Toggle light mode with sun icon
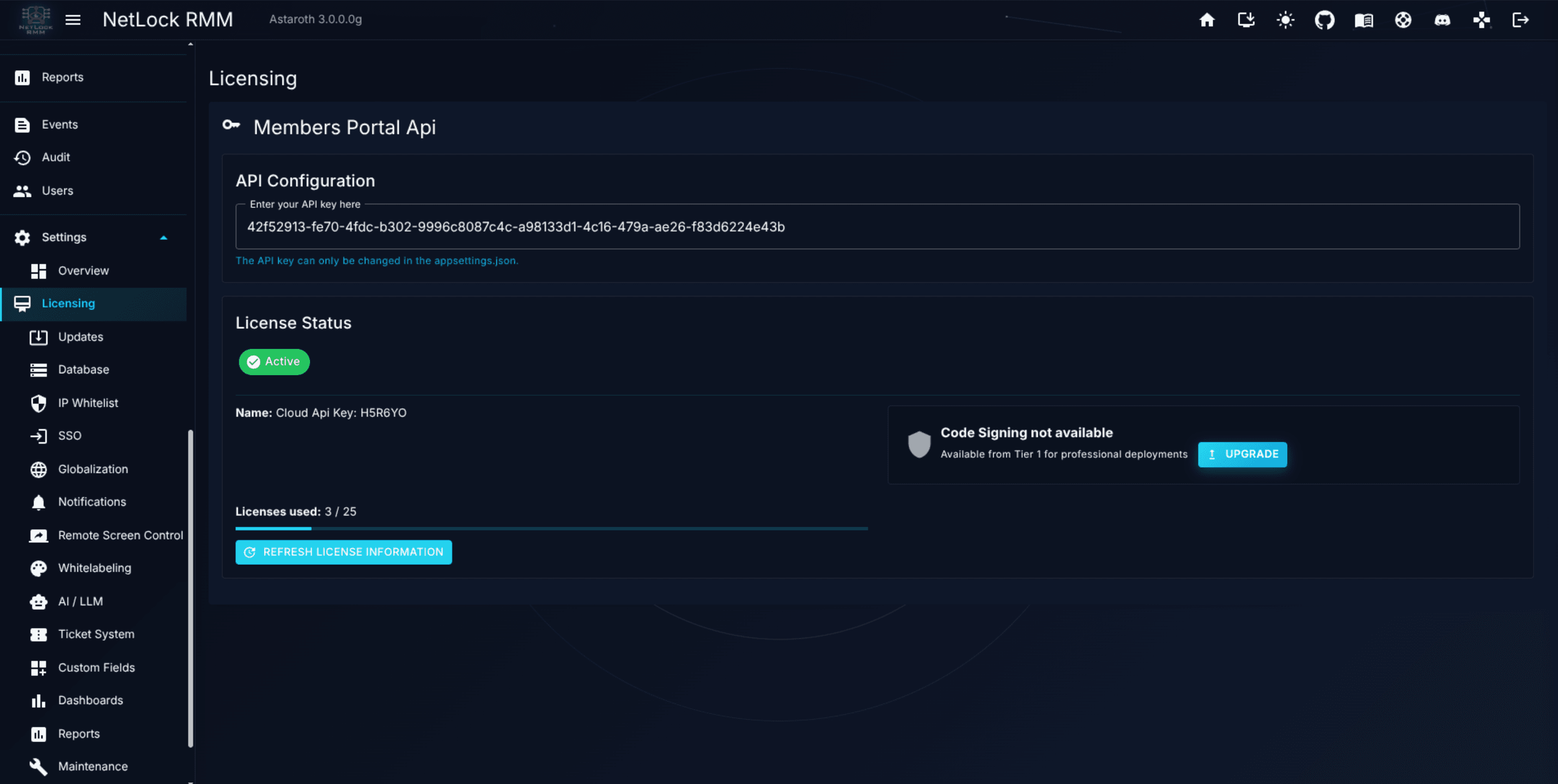The image size is (1558, 784). pyautogui.click(x=1285, y=20)
